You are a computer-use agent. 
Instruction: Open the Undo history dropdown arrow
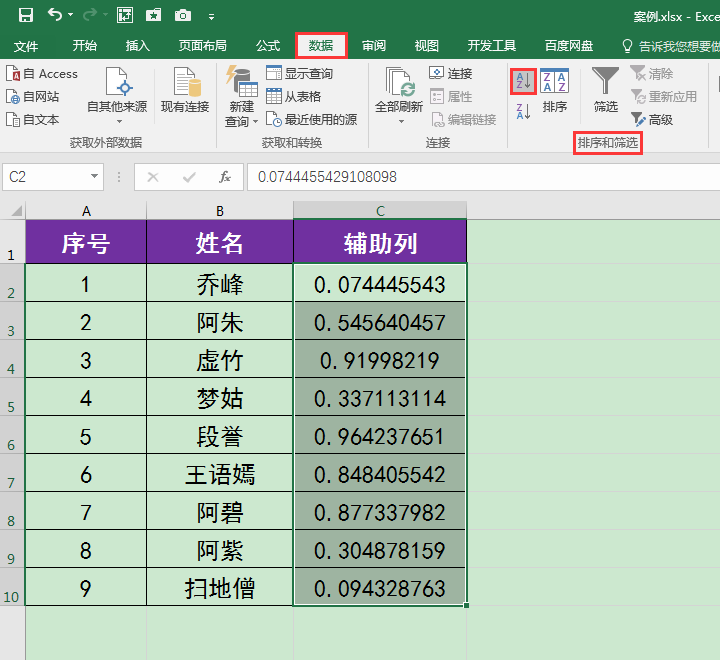(71, 15)
